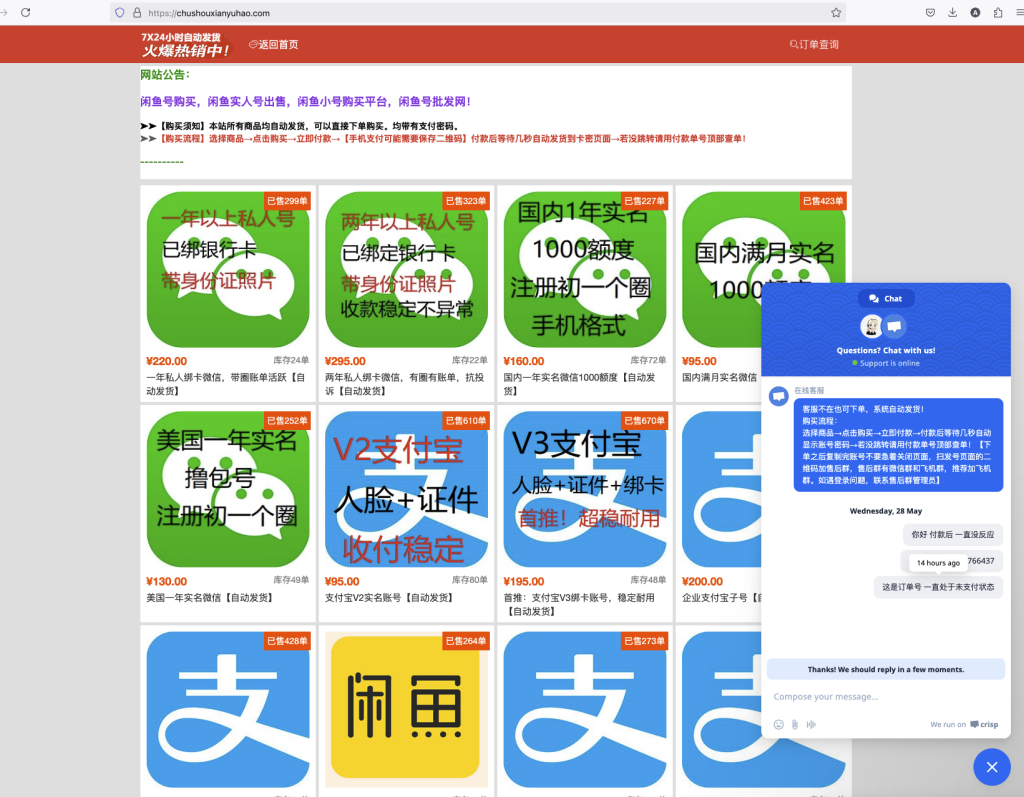Screen dimensions: 1024x797
Task: Click the tracking protection shield icon
Action: [x=120, y=12]
